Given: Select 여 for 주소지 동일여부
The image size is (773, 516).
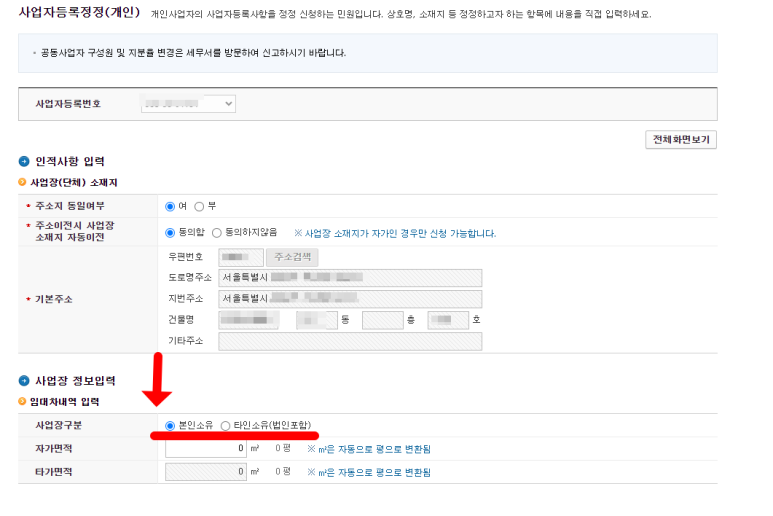Looking at the screenshot, I should pyautogui.click(x=170, y=206).
